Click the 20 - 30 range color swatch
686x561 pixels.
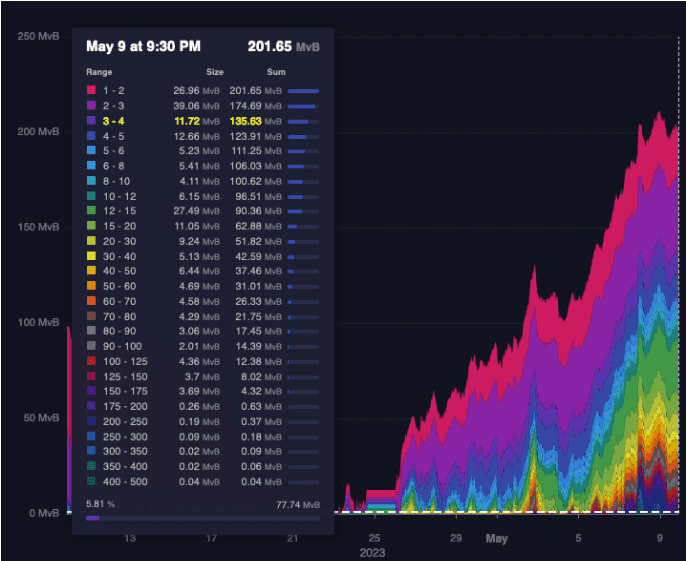91,241
